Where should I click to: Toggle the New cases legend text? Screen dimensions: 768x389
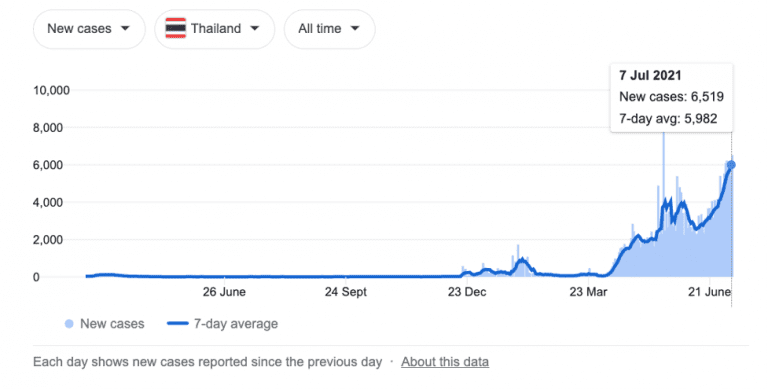pyautogui.click(x=112, y=324)
